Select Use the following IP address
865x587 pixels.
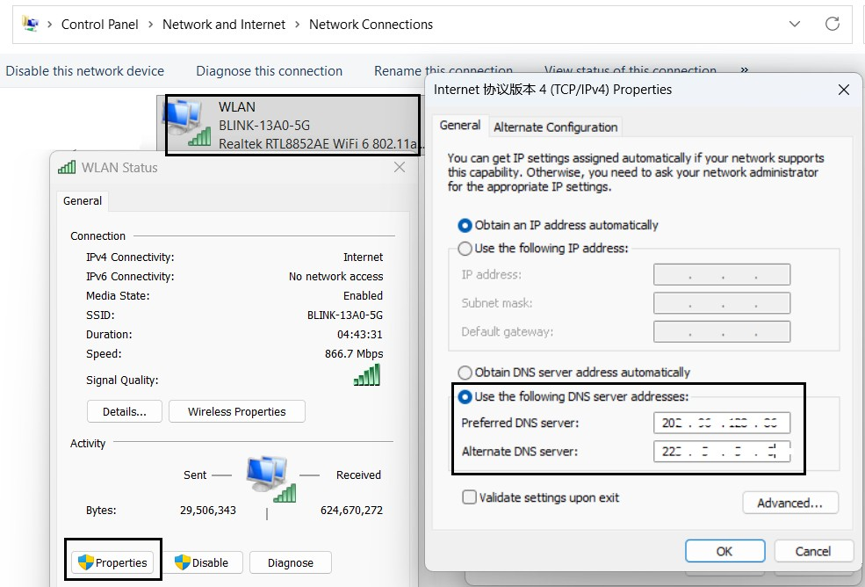543,248
